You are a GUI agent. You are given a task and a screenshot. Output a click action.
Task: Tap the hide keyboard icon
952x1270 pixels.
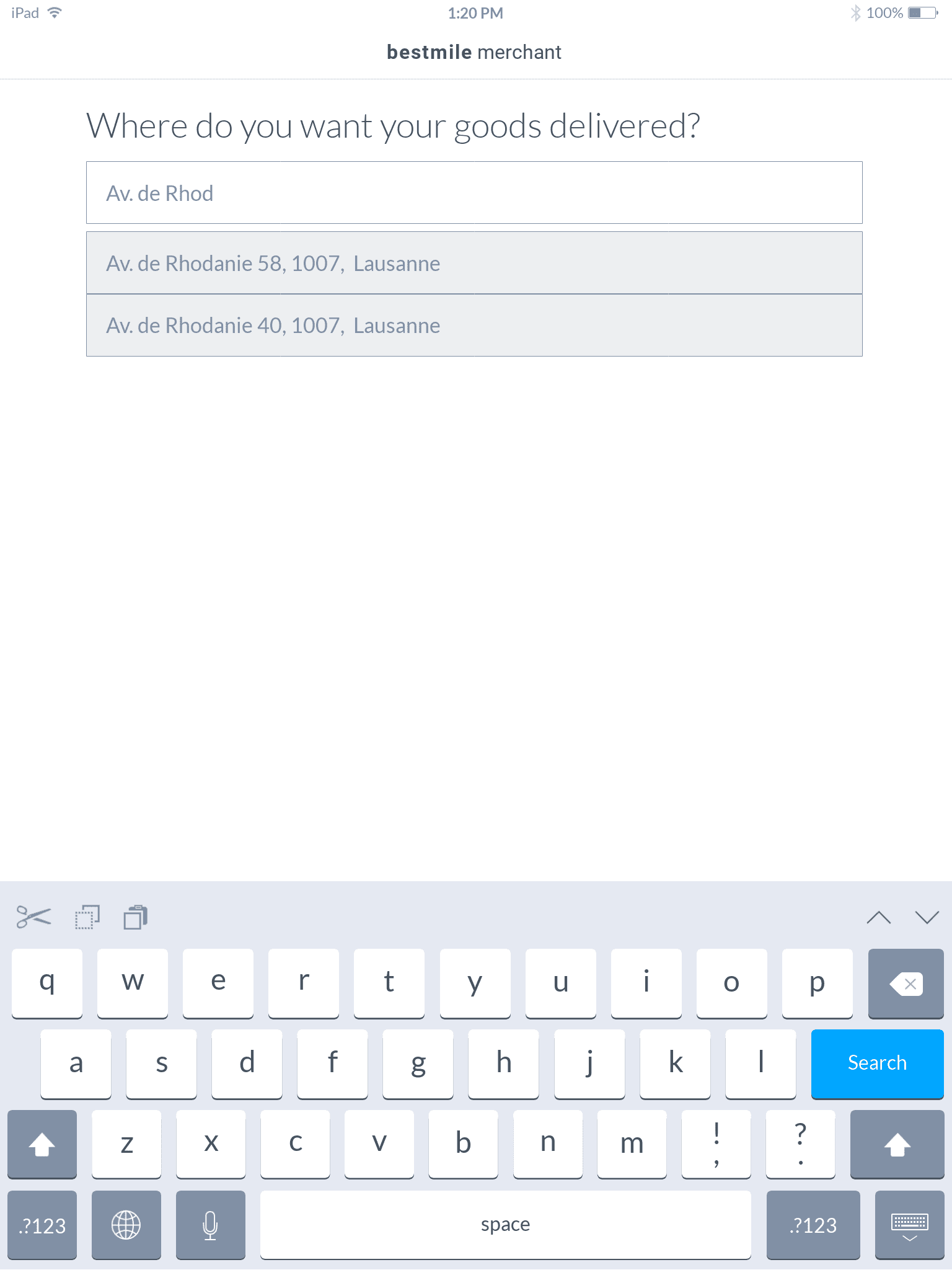[x=909, y=1225]
